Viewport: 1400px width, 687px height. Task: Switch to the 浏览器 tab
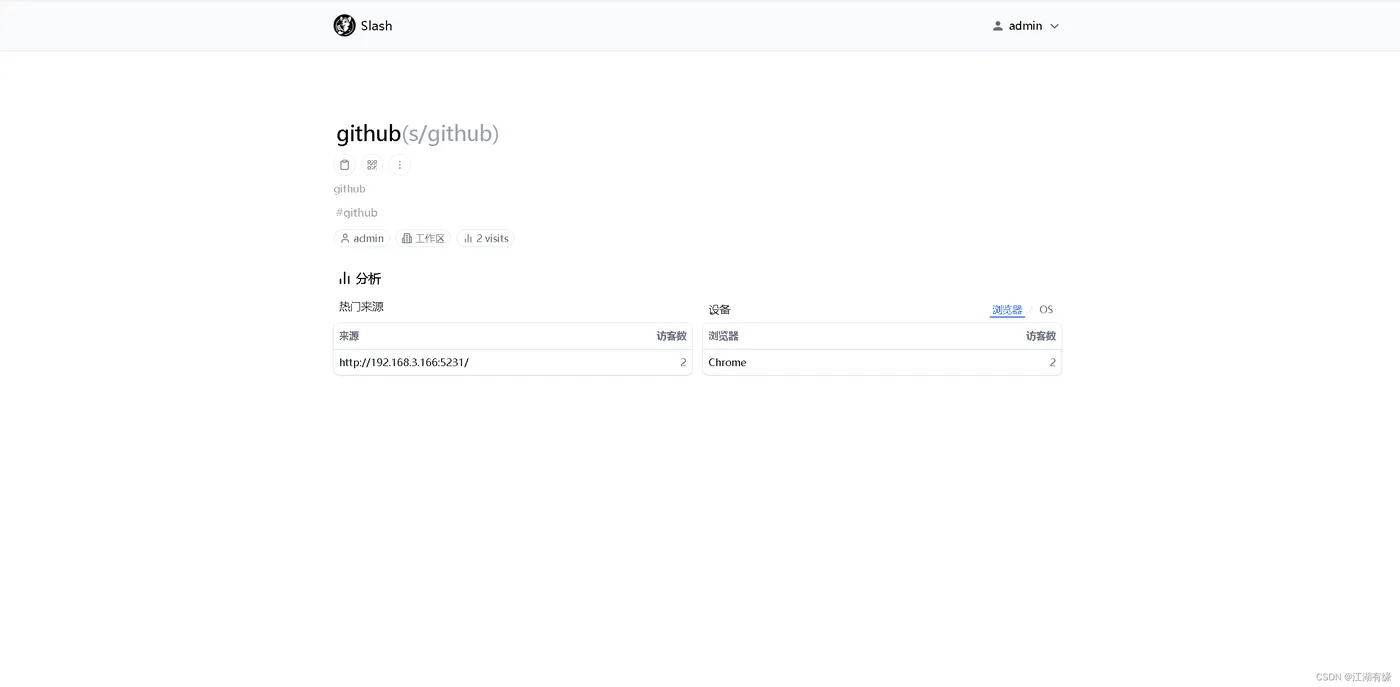(1007, 310)
